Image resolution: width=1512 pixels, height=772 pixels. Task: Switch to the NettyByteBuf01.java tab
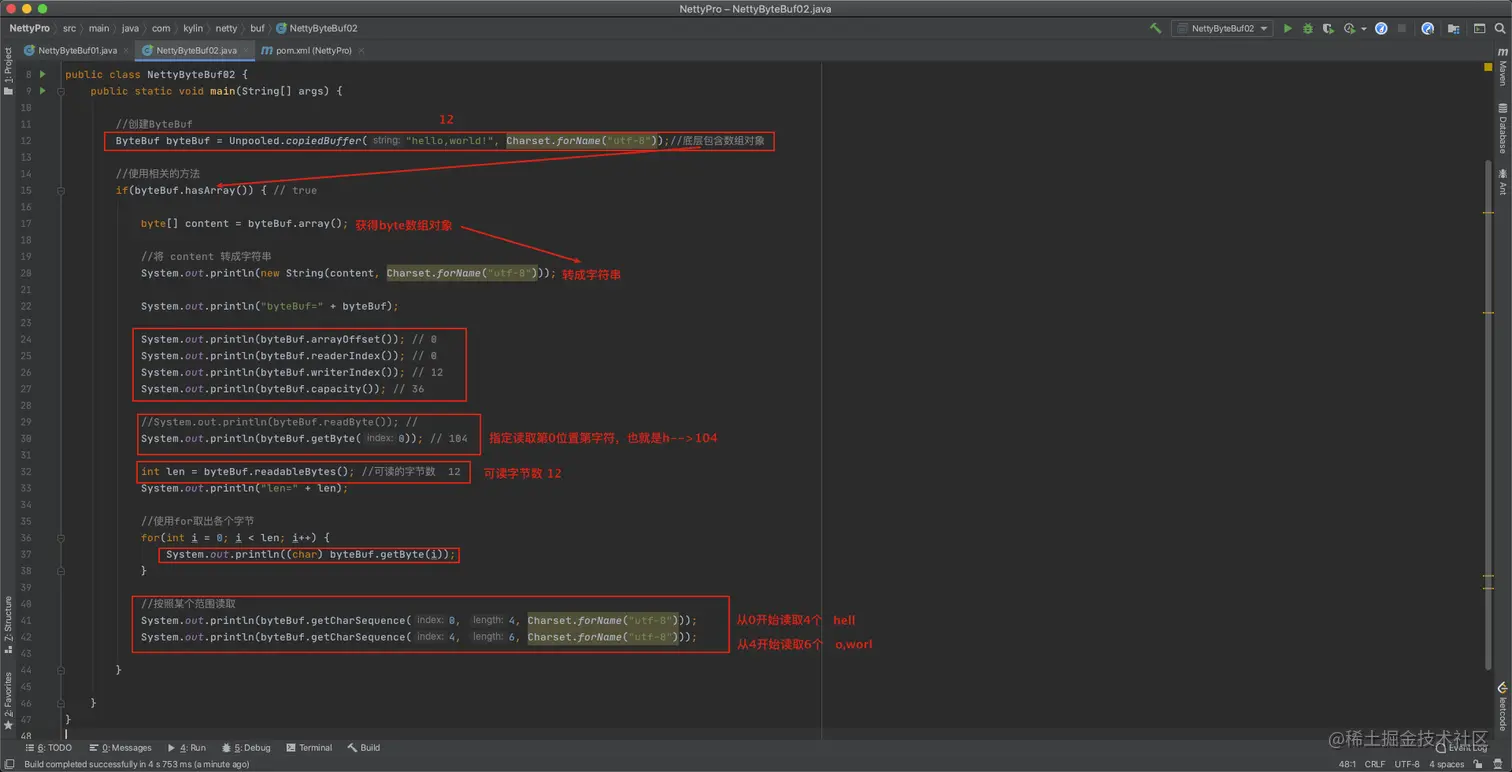[77, 50]
